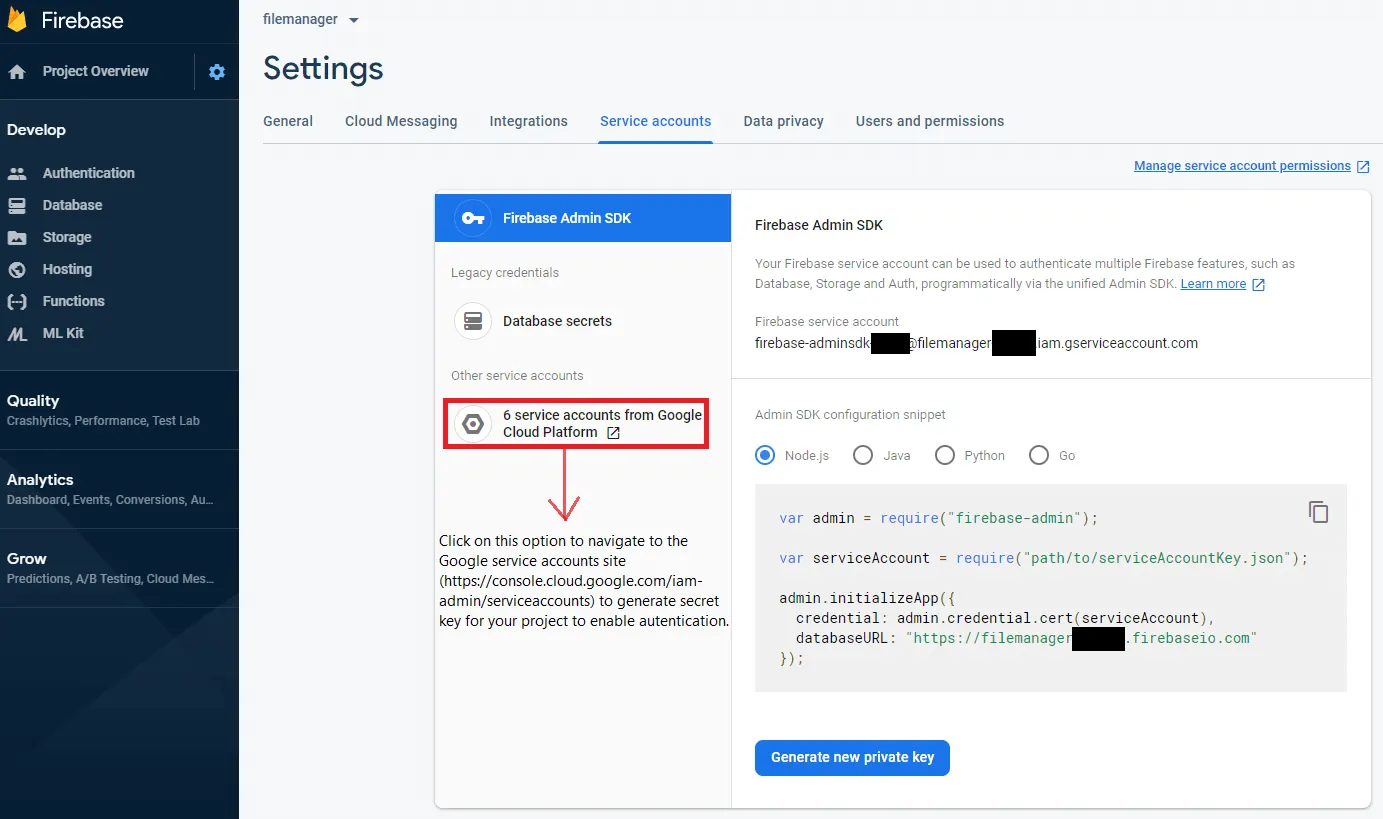Expand the Analytics section
Image resolution: width=1383 pixels, height=819 pixels.
point(119,488)
